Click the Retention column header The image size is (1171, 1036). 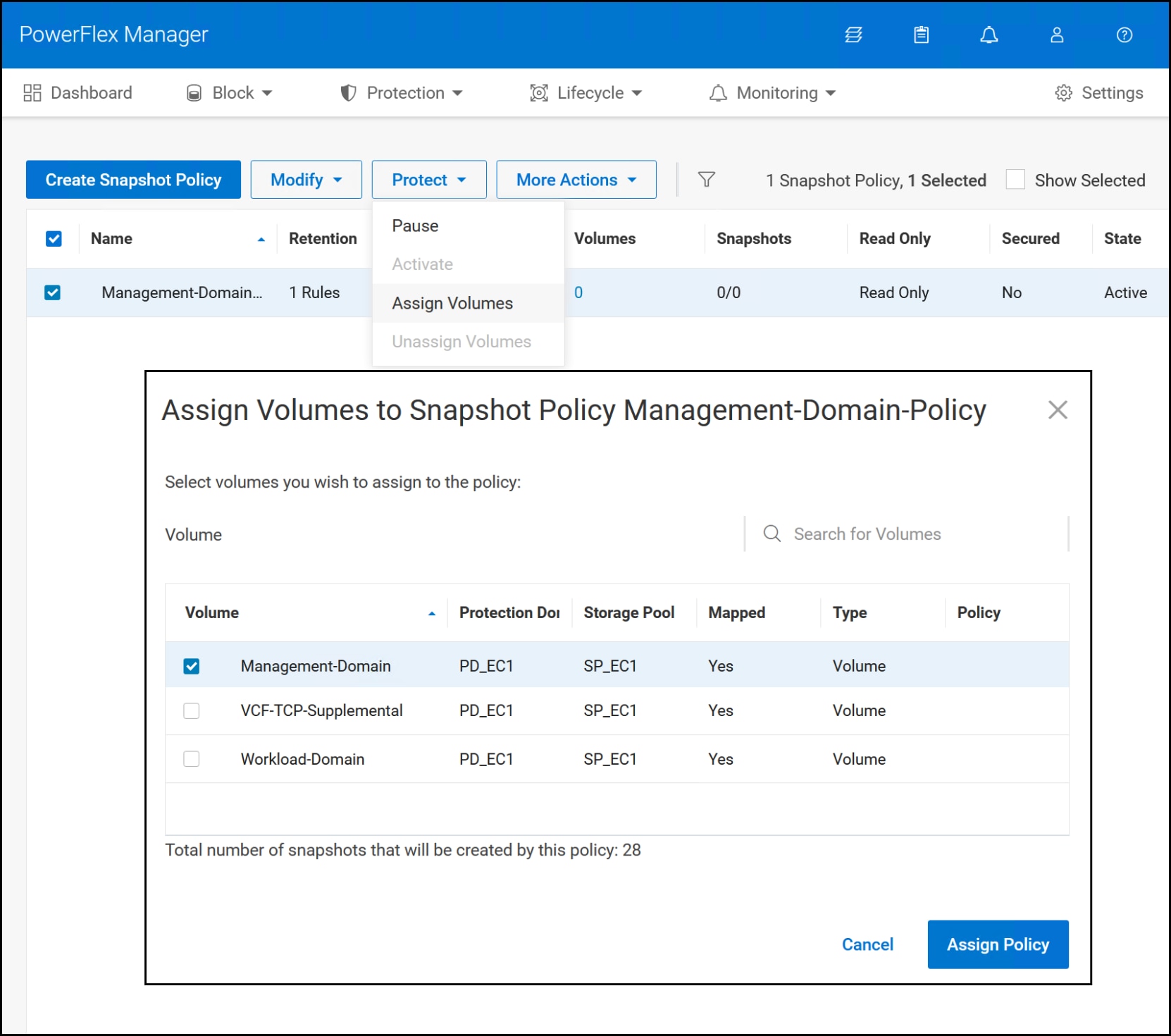coord(323,238)
